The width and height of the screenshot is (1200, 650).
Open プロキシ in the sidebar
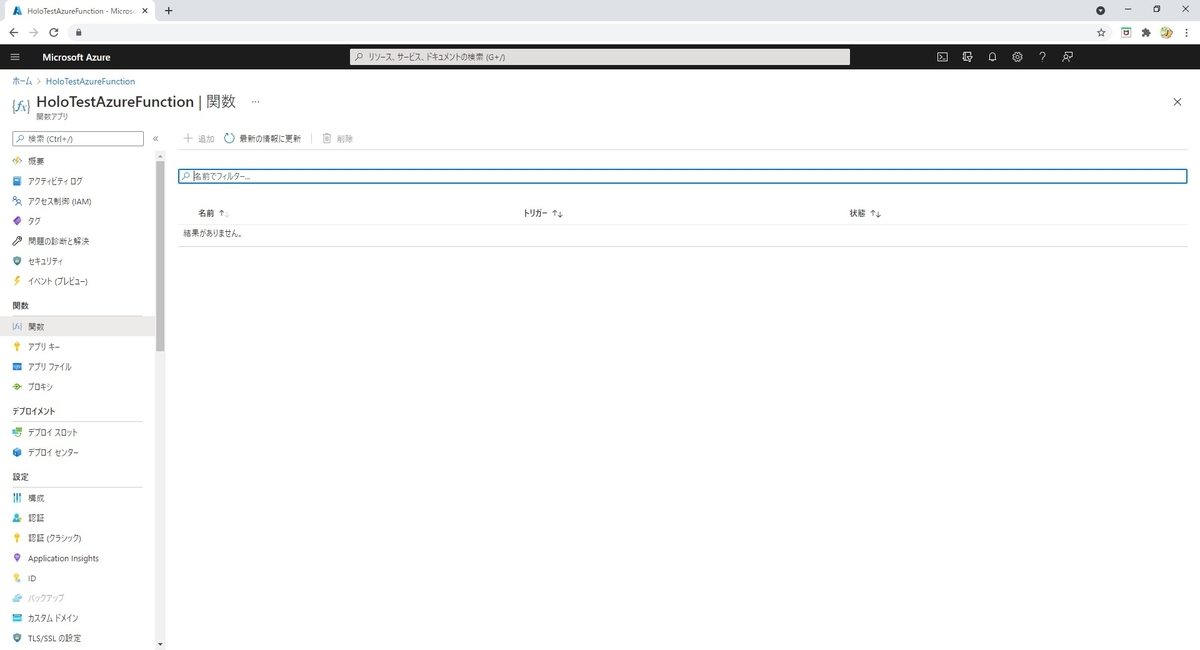[x=40, y=387]
